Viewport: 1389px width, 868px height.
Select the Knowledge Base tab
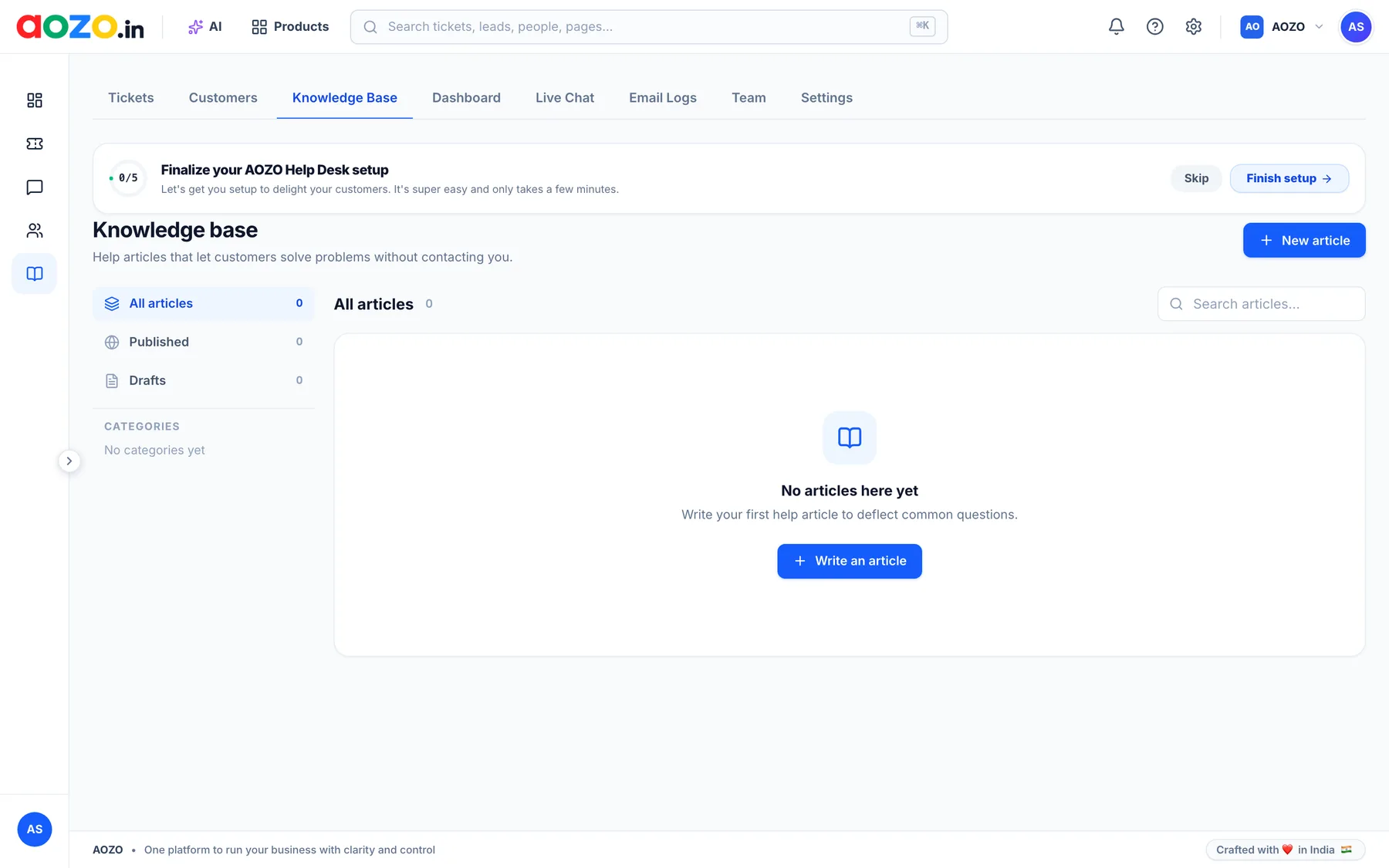(x=345, y=98)
